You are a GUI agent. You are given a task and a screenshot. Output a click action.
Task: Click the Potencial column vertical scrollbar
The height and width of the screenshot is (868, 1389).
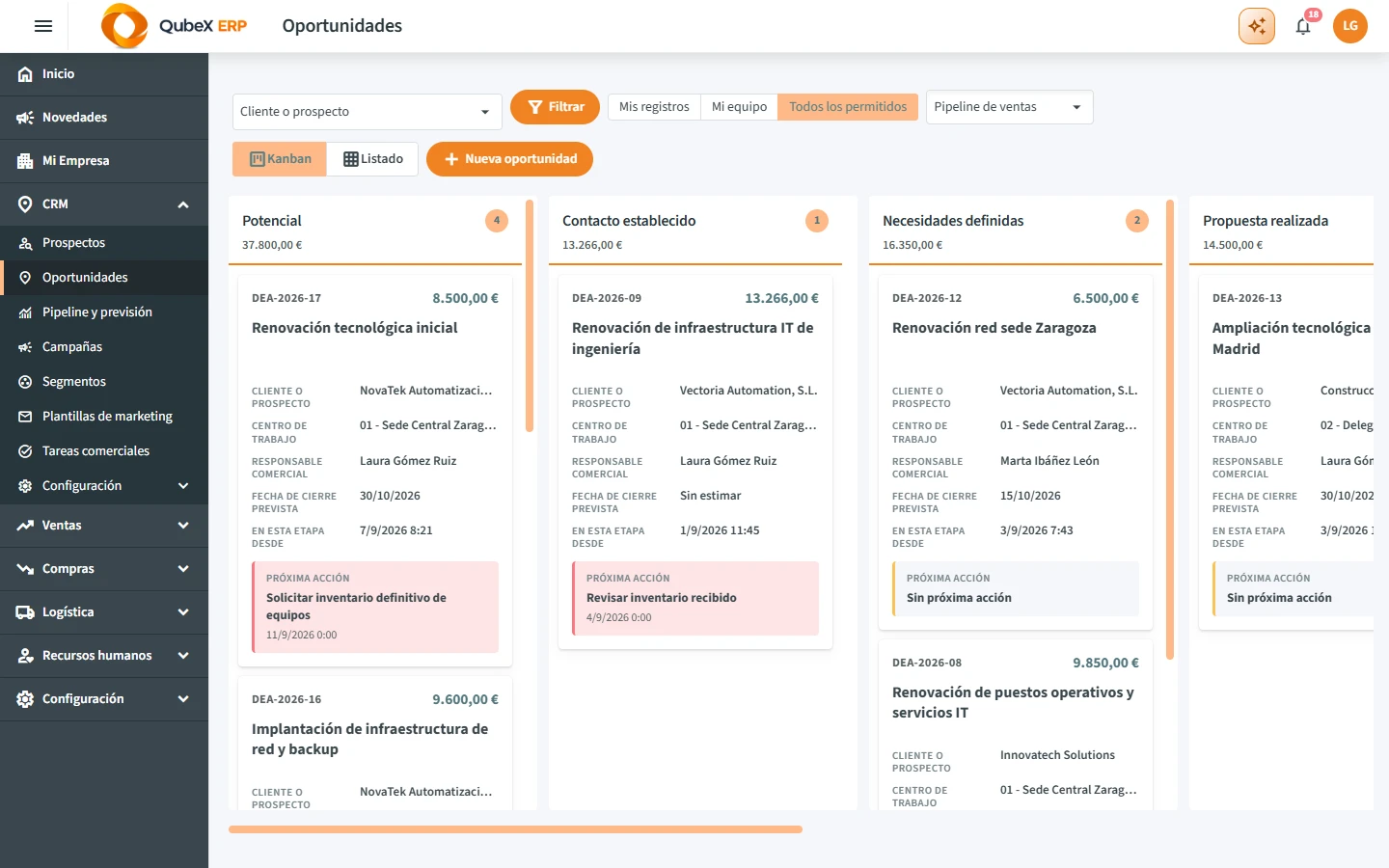[x=530, y=315]
